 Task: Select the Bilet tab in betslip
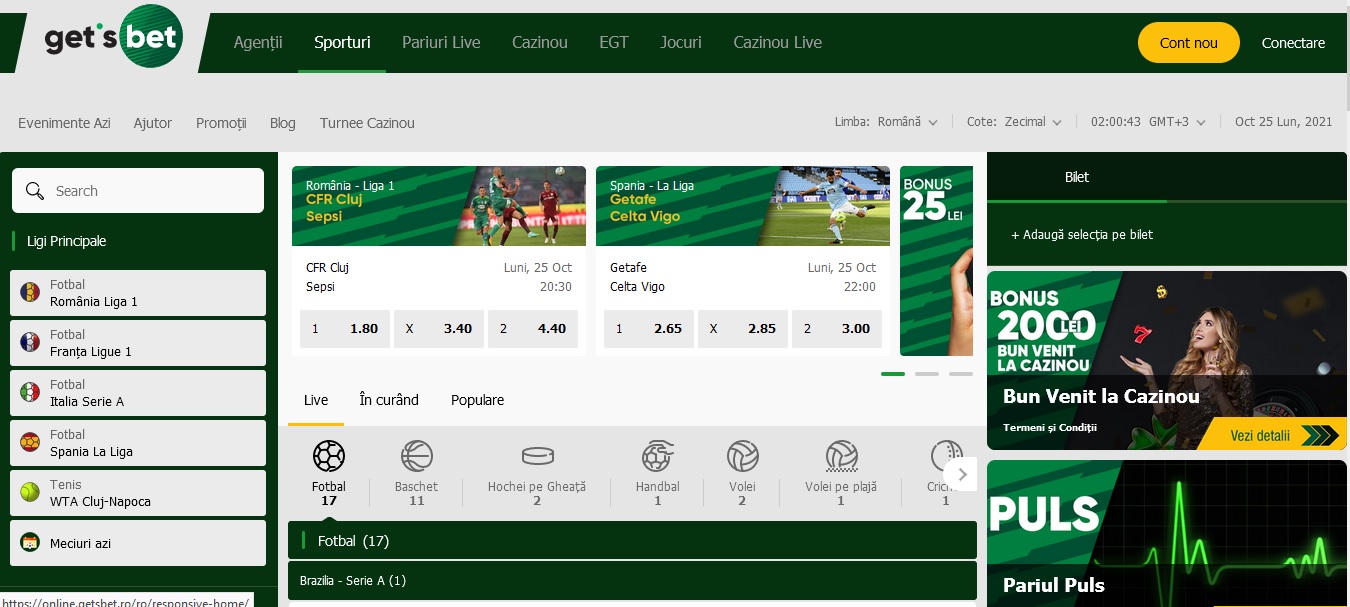[1077, 177]
